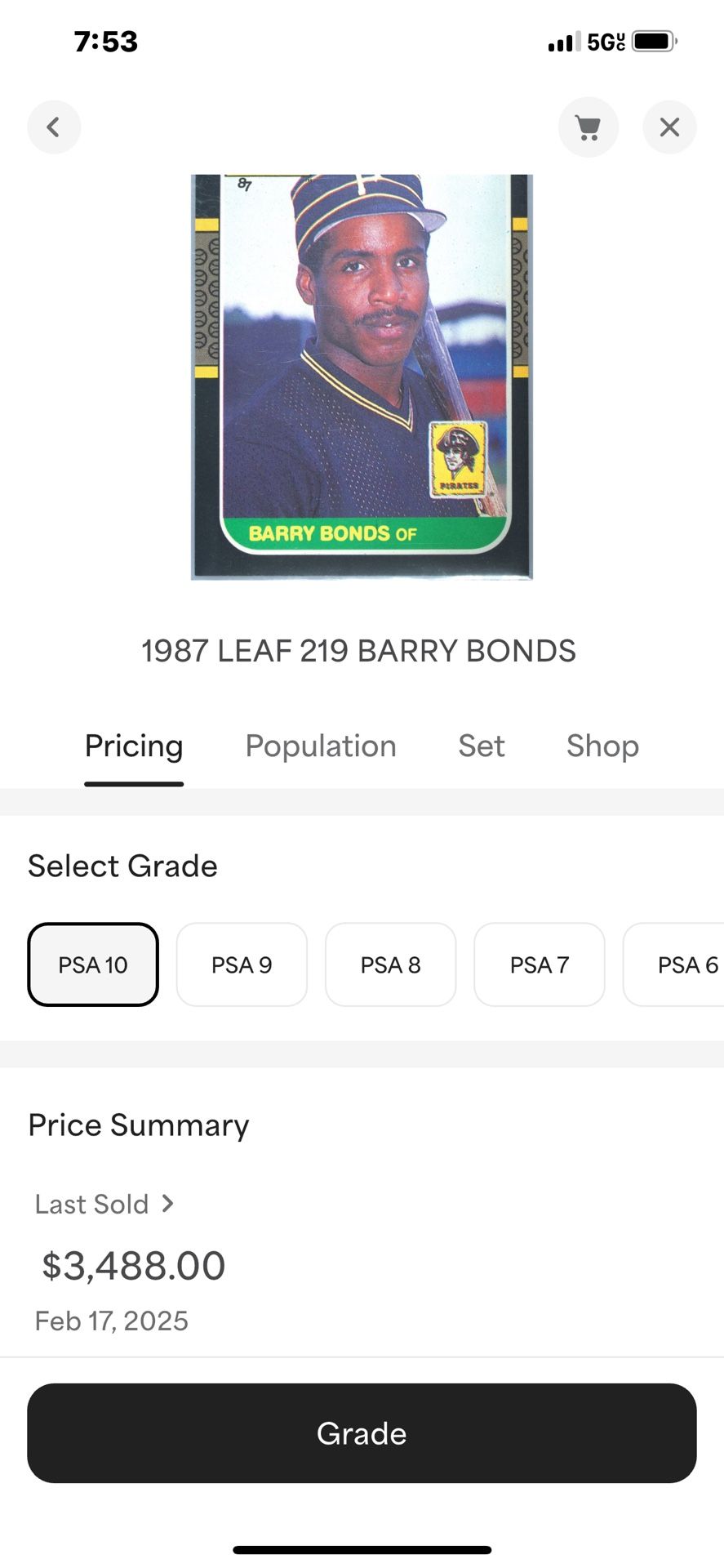Screen dimensions: 724x1568
Task: Select the PSA 10 grade
Action: click(x=93, y=964)
